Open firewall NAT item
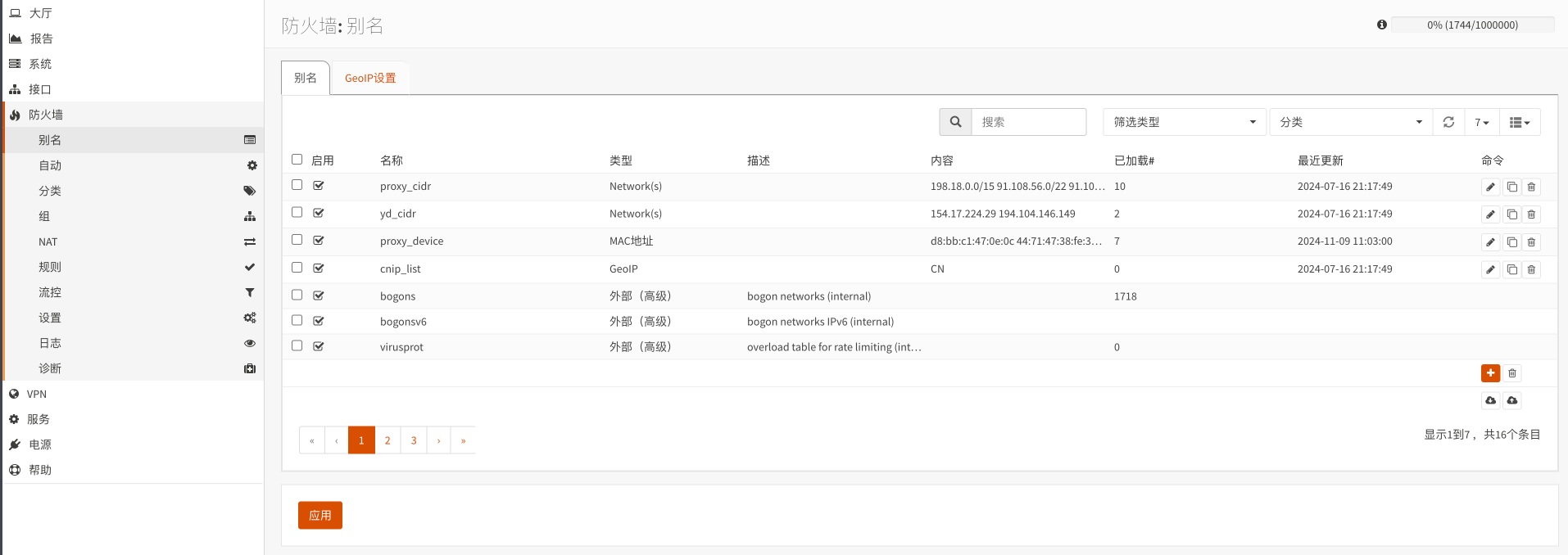 point(134,241)
